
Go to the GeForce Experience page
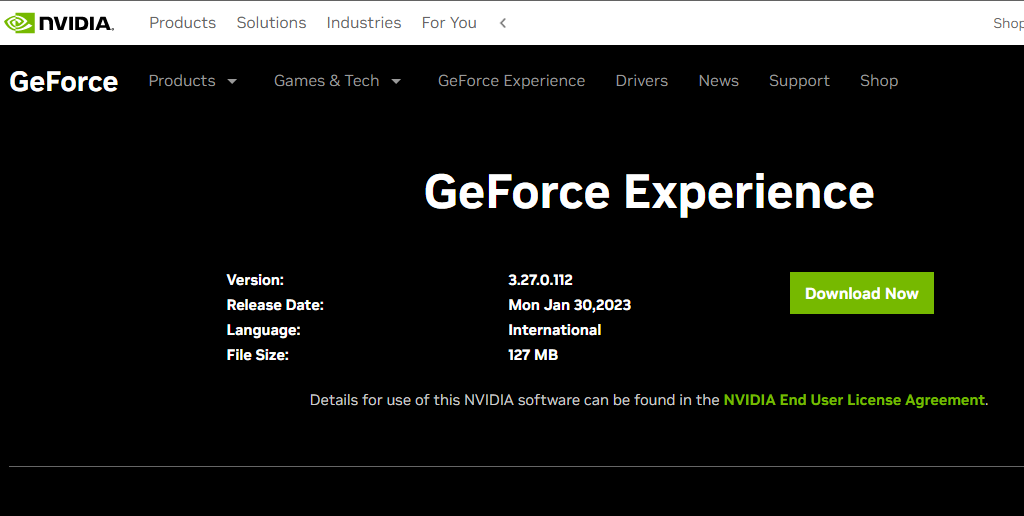pyautogui.click(x=511, y=81)
